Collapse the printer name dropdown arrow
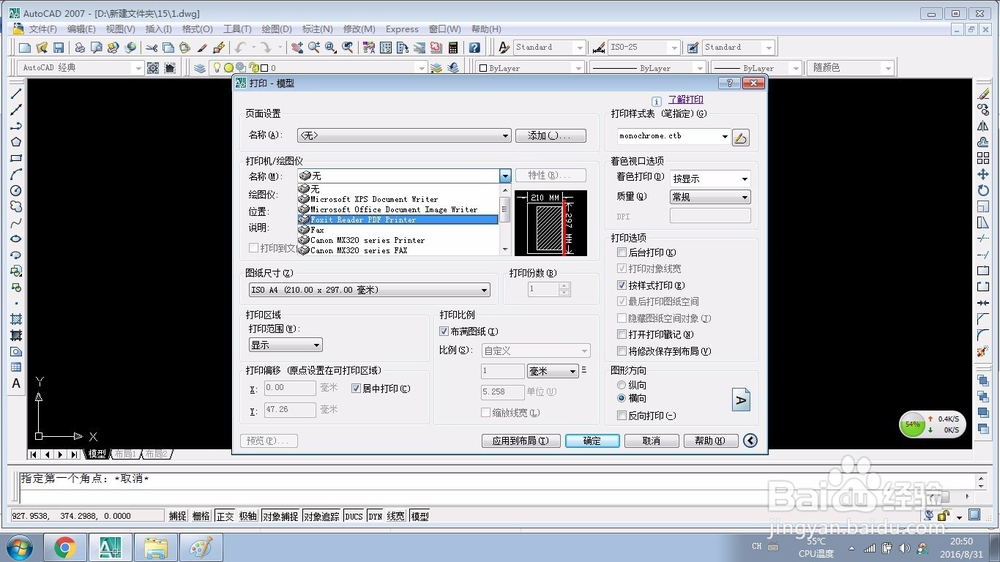1000x562 pixels. click(x=504, y=175)
